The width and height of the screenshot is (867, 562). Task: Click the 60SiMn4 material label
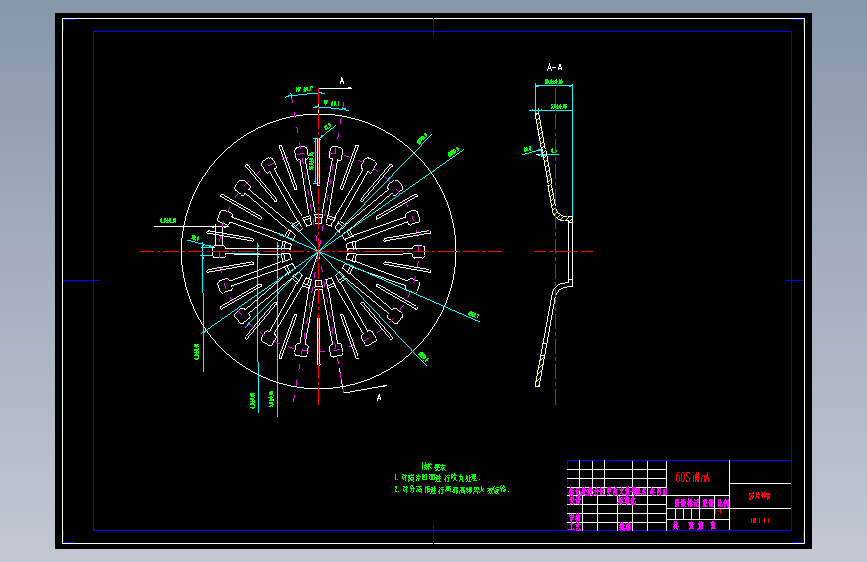(692, 477)
